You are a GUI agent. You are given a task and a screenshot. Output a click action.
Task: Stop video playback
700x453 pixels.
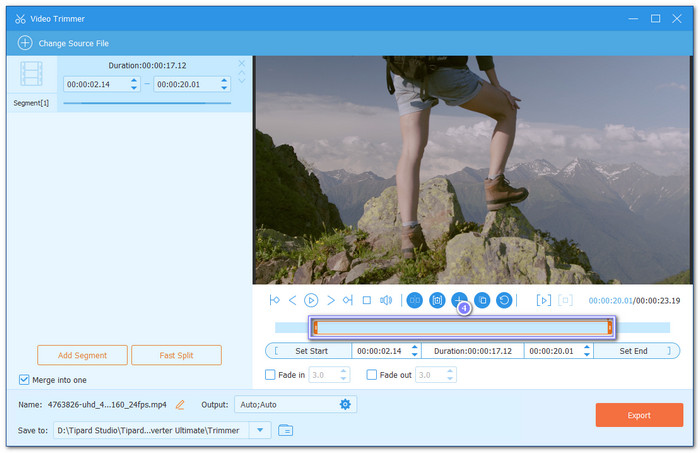(367, 300)
